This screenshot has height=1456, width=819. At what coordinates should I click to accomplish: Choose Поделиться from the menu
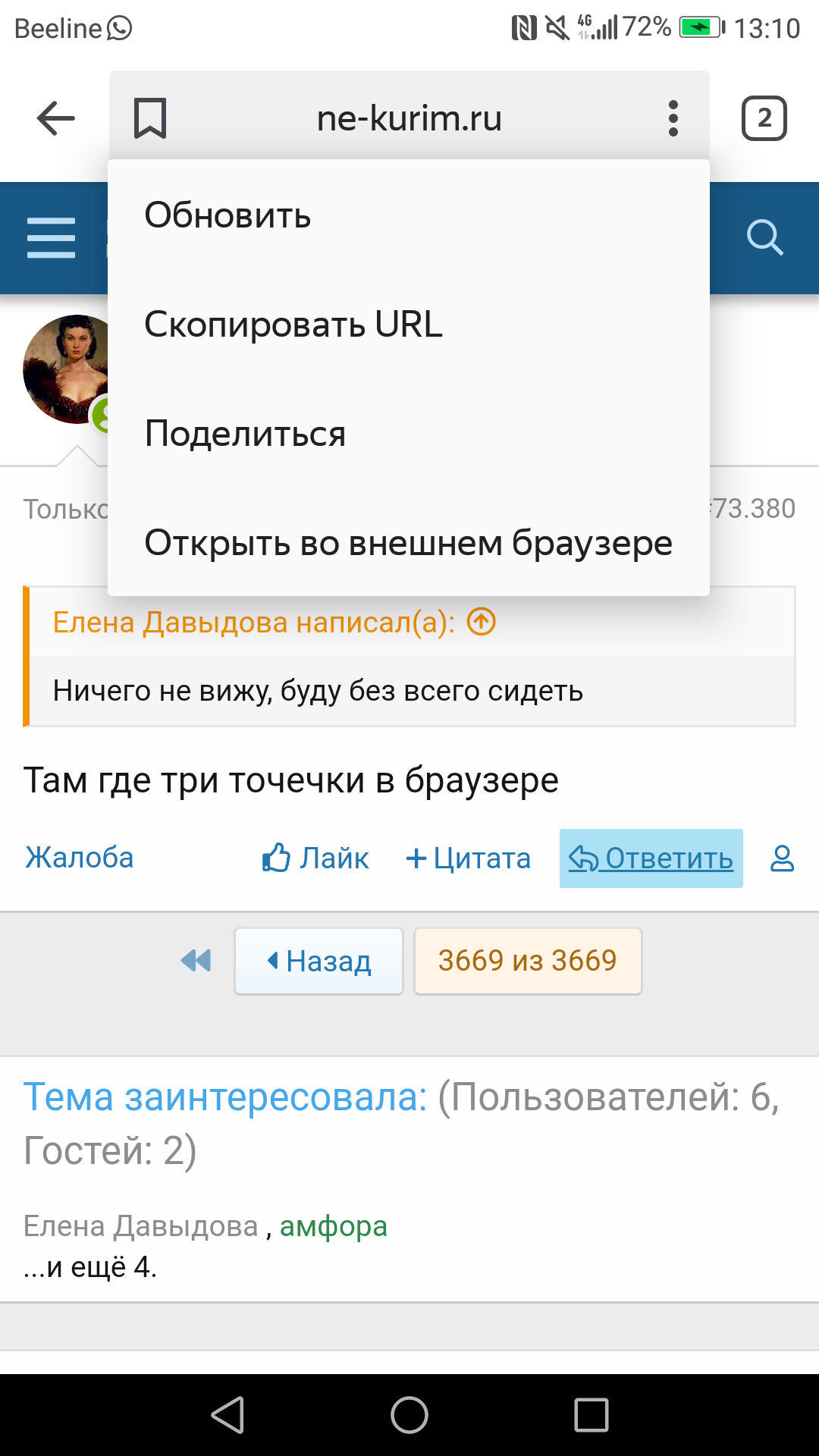click(245, 434)
